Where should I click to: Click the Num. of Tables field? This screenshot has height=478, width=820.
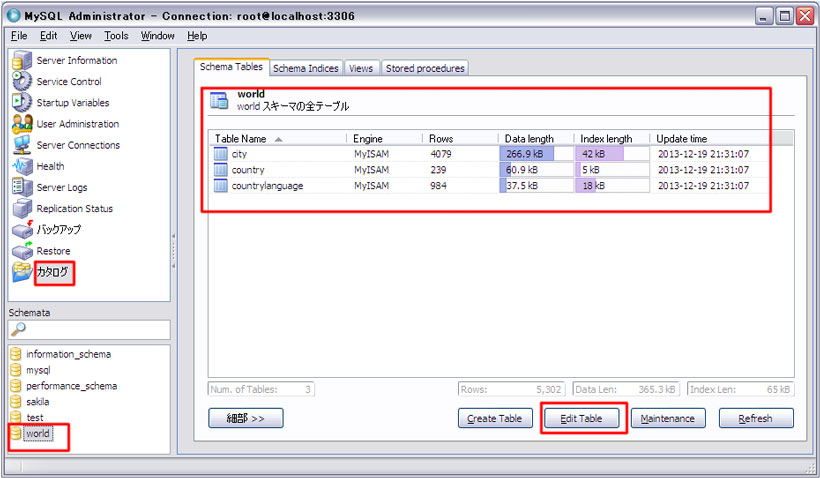(x=261, y=389)
